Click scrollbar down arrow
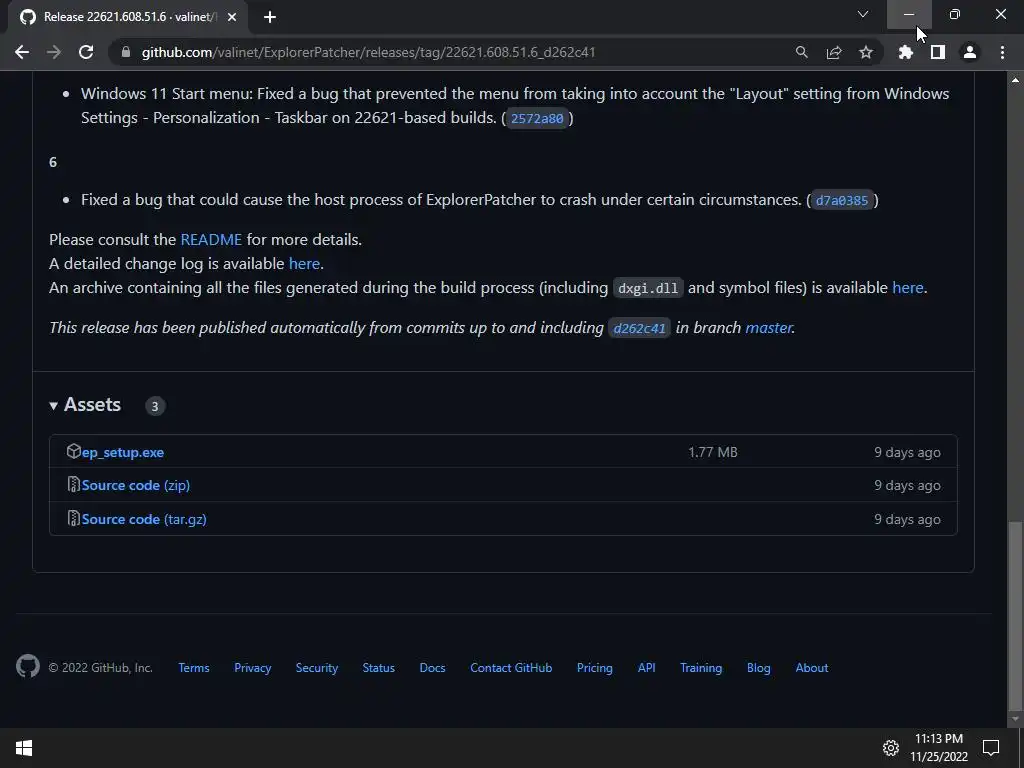 [1015, 720]
